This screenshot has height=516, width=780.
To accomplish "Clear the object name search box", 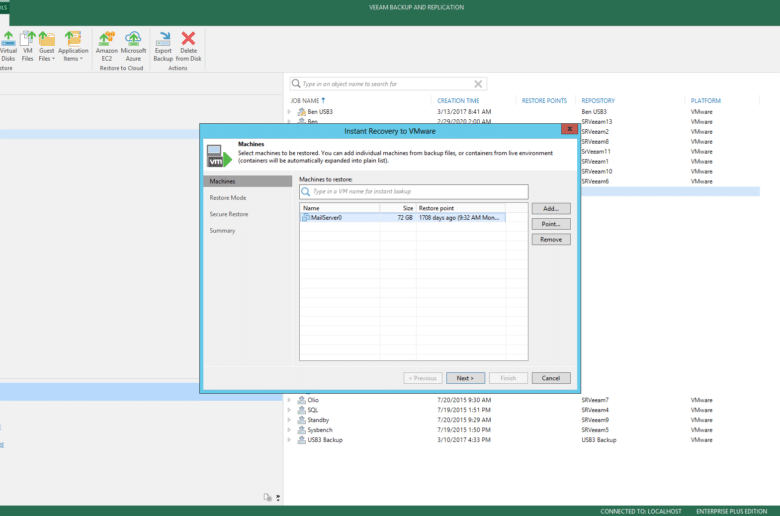I will (478, 84).
